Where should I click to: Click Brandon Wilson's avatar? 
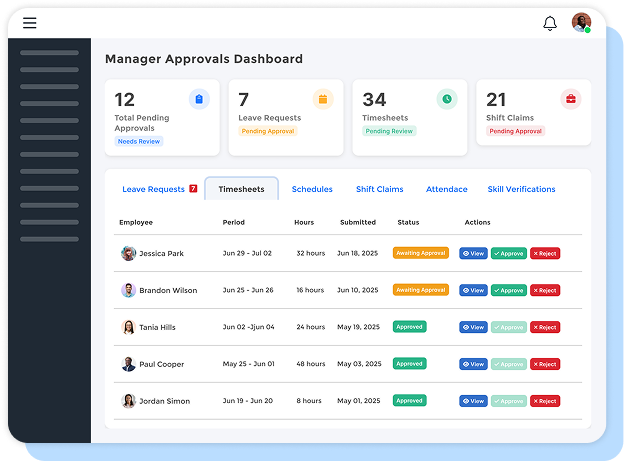click(129, 290)
